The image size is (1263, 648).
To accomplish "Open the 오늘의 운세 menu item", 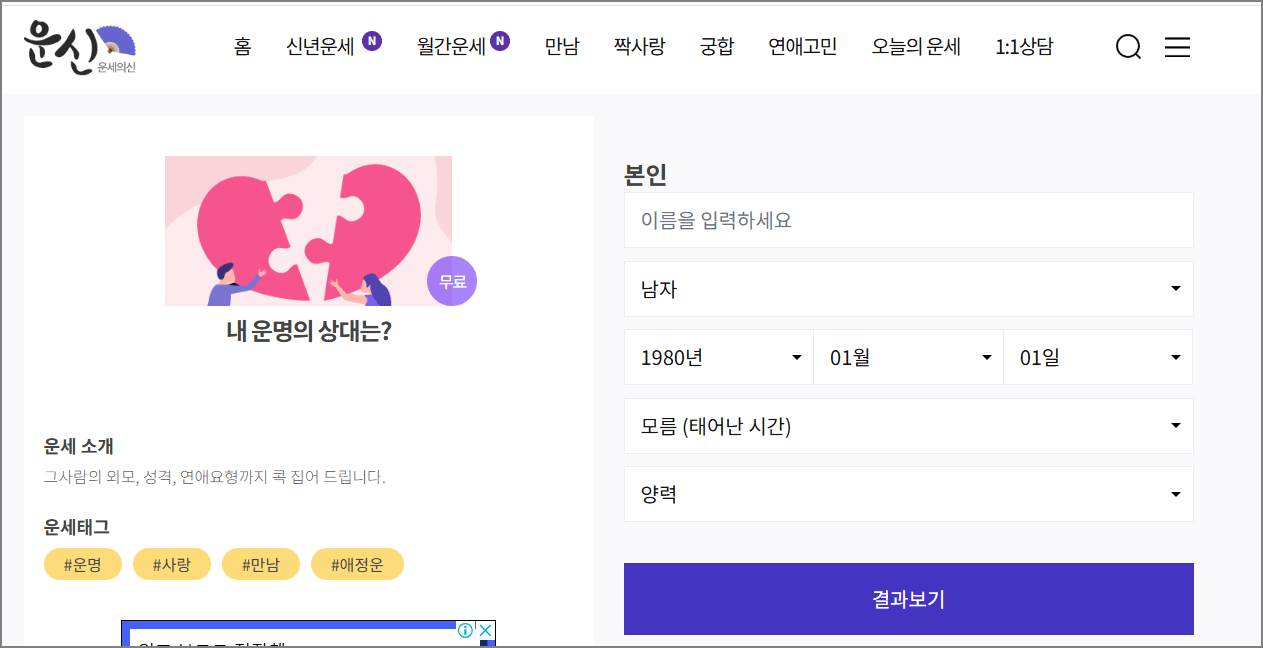I will point(915,46).
